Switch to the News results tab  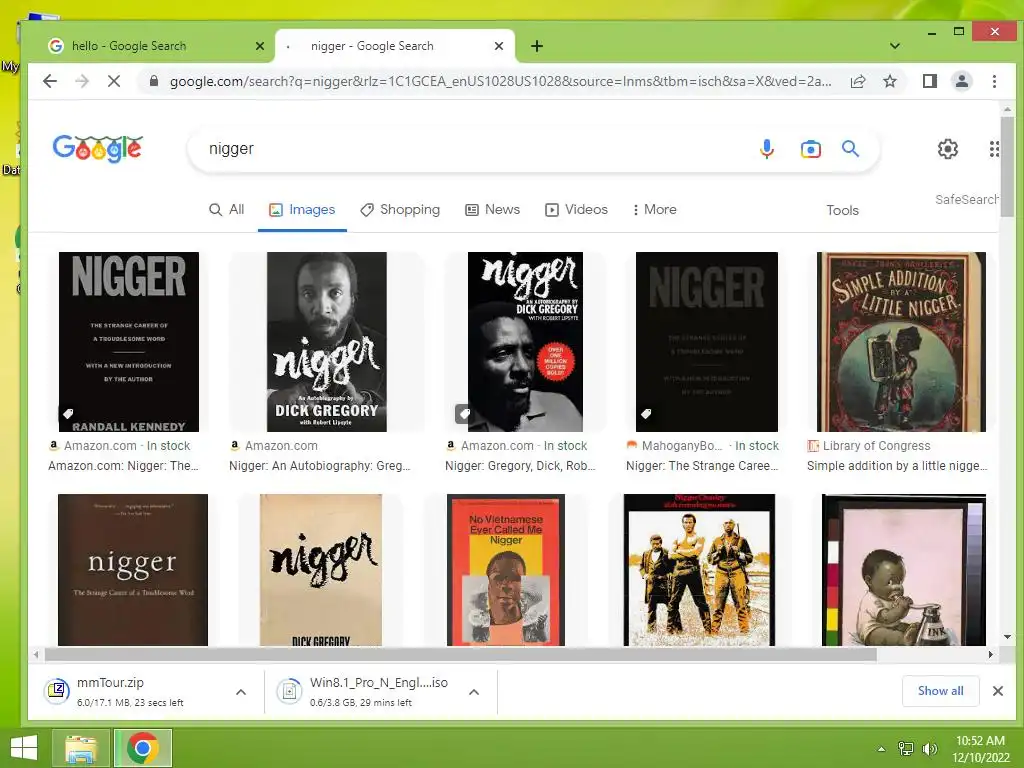tap(492, 210)
